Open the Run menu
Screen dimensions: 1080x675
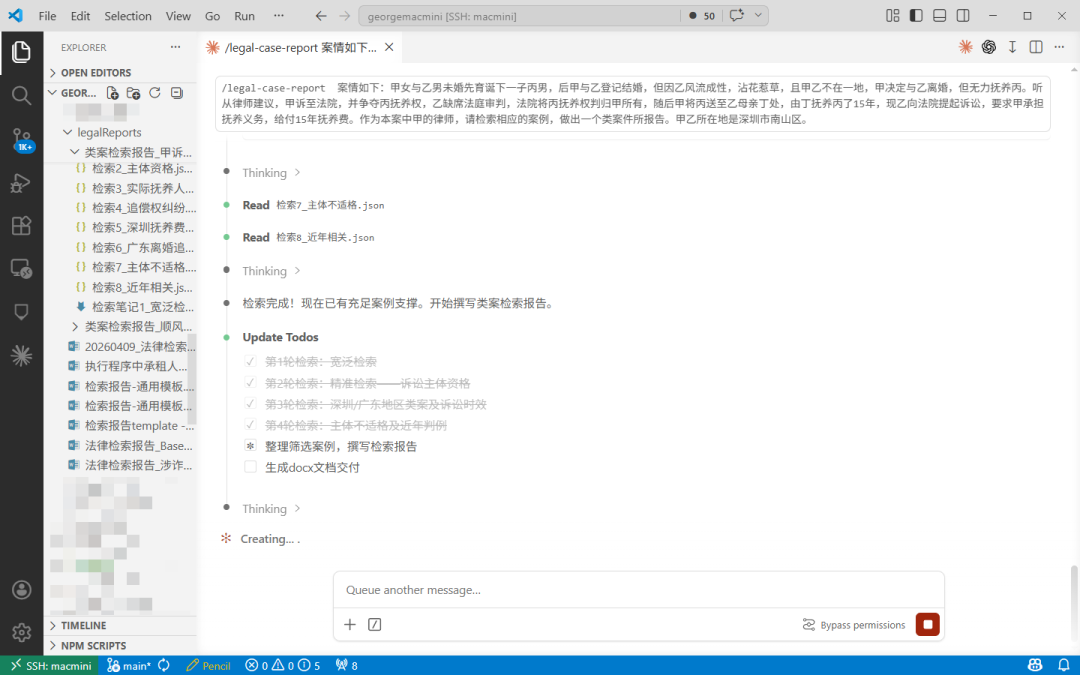click(x=245, y=16)
